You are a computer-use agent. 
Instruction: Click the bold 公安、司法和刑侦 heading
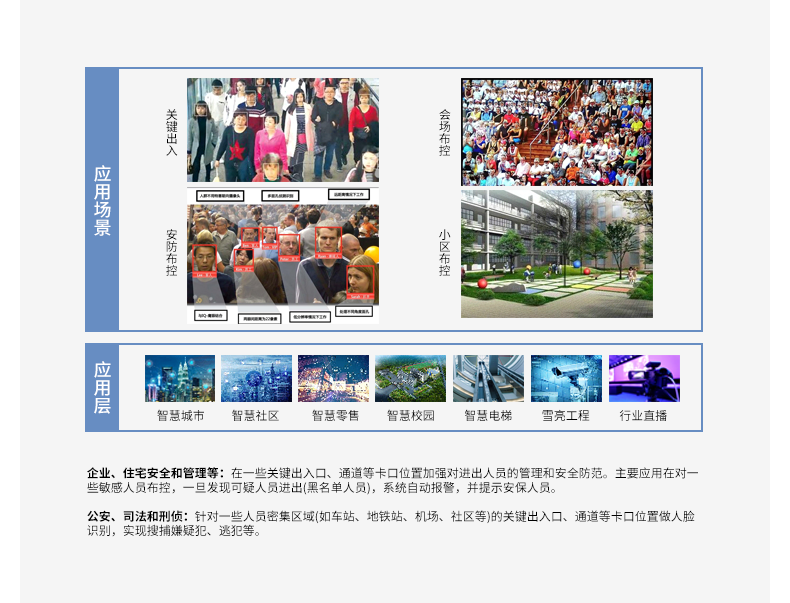[138, 516]
